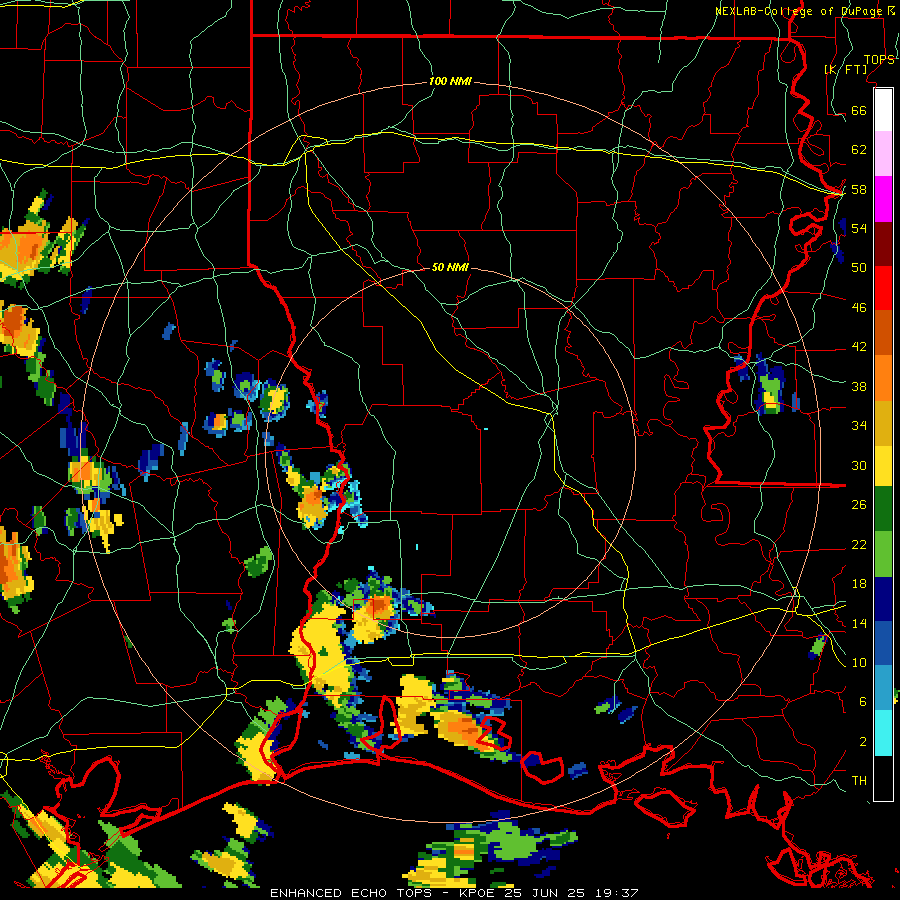The width and height of the screenshot is (900, 900).
Task: Click the yellow swatch in the legend
Action: coord(883,465)
